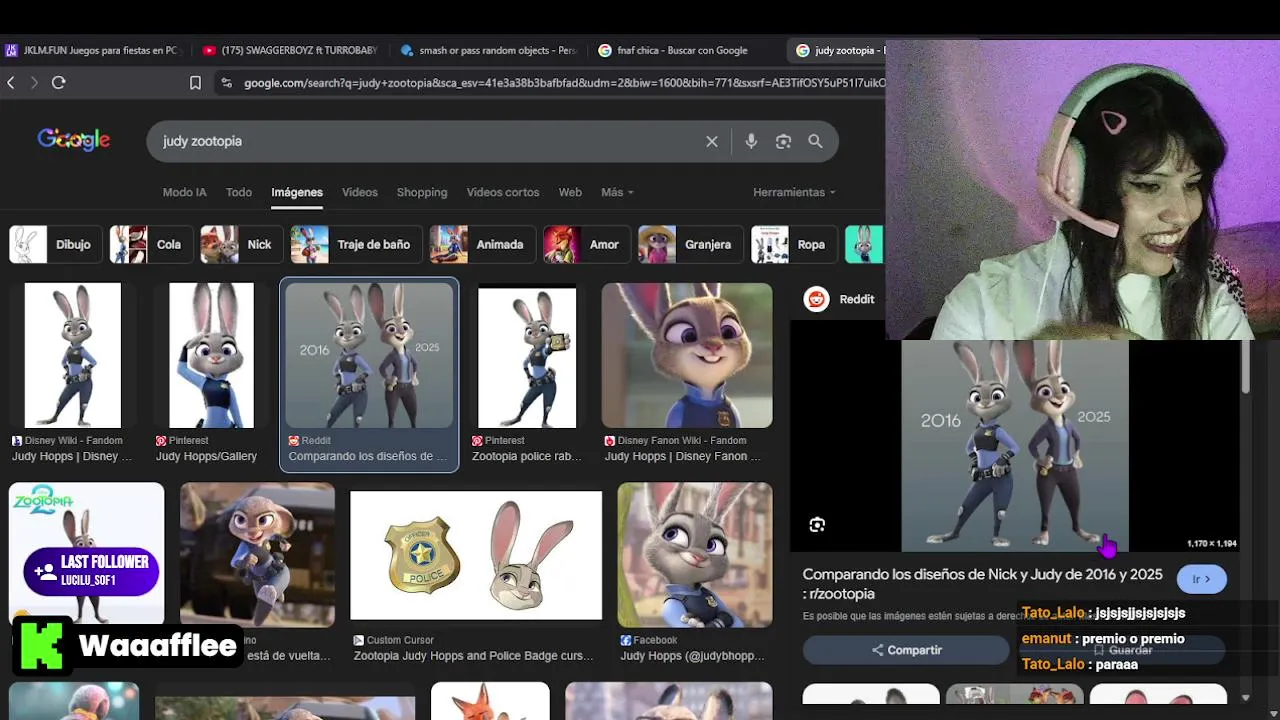Click the Ir button to visit page
1280x720 pixels.
click(x=1201, y=579)
